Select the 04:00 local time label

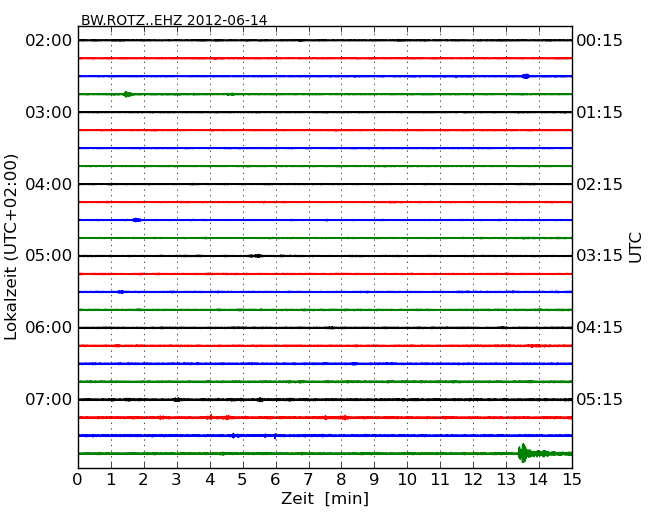coord(49,184)
